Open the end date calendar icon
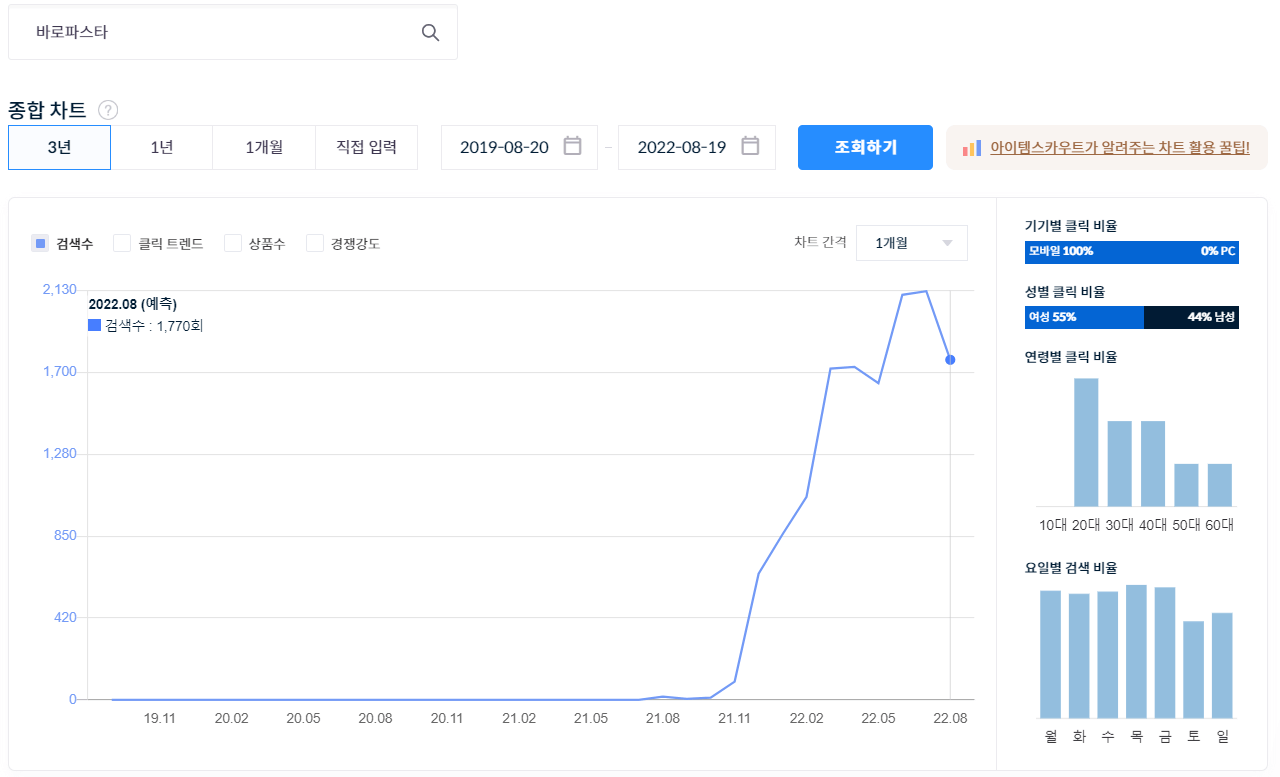1280x777 pixels. [x=750, y=146]
